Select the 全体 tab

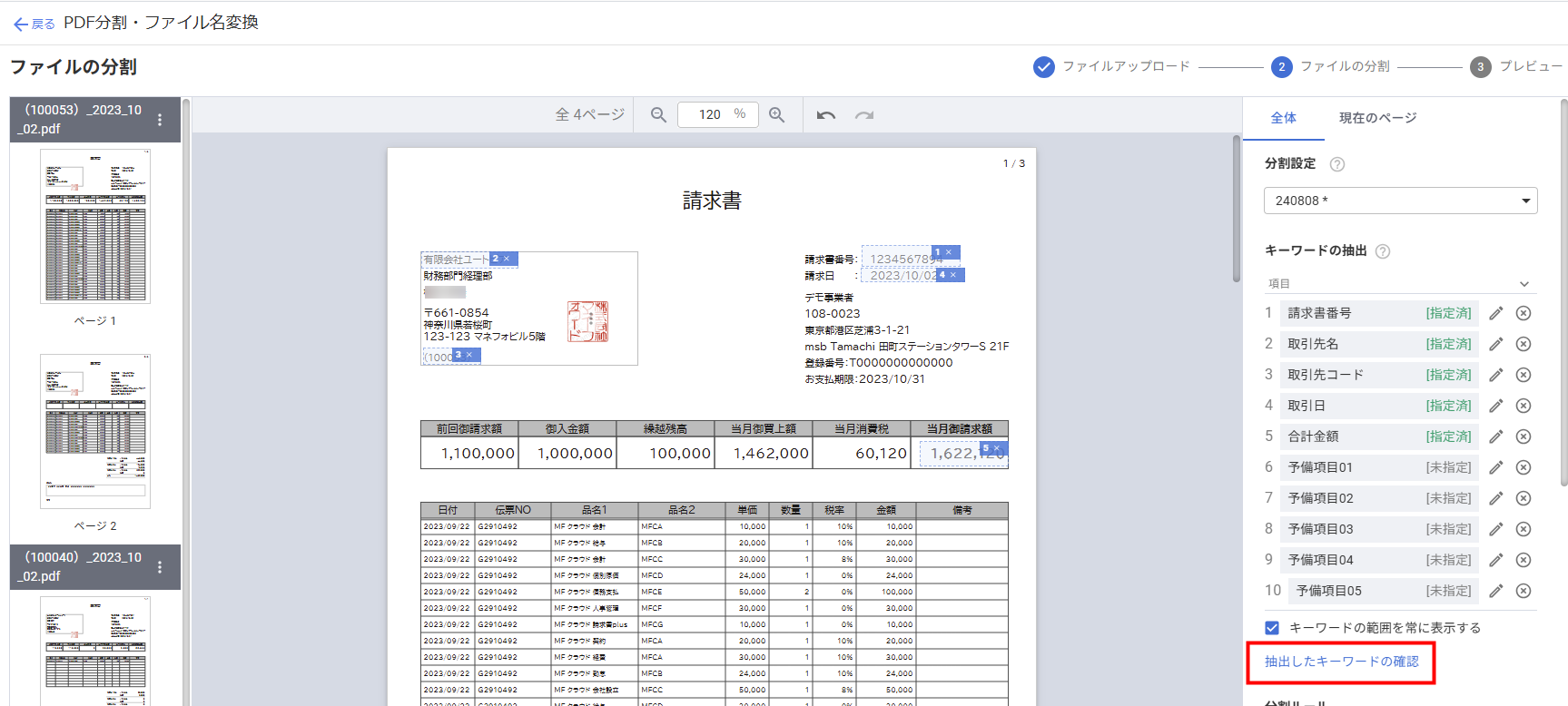coord(1283,118)
